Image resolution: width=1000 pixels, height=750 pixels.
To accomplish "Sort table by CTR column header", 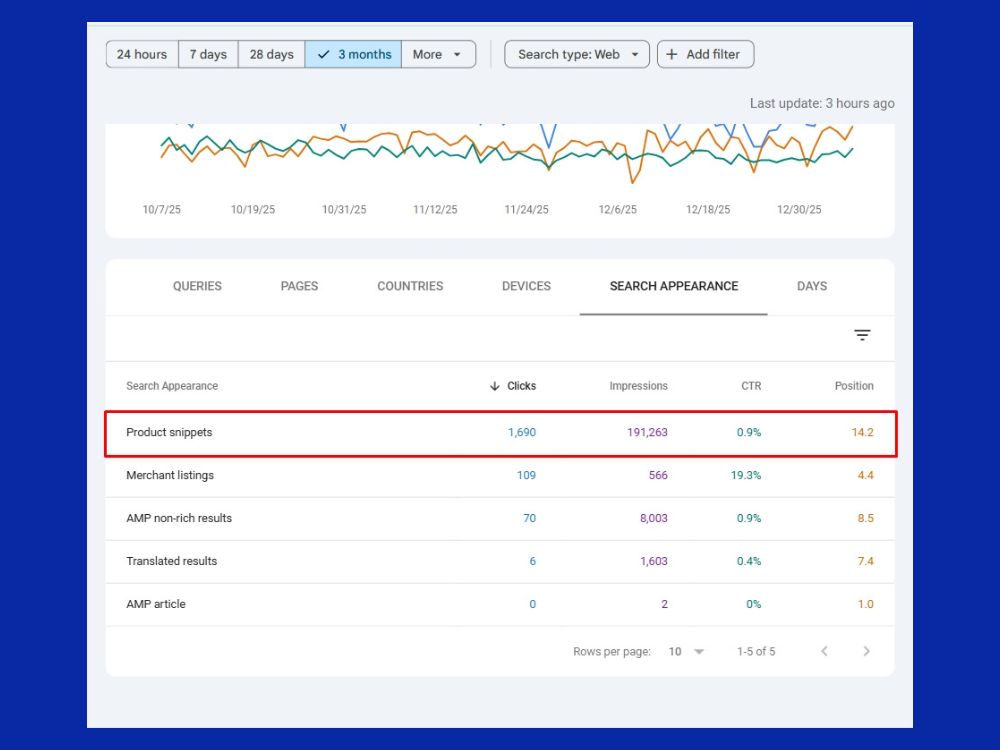I will 751,386.
